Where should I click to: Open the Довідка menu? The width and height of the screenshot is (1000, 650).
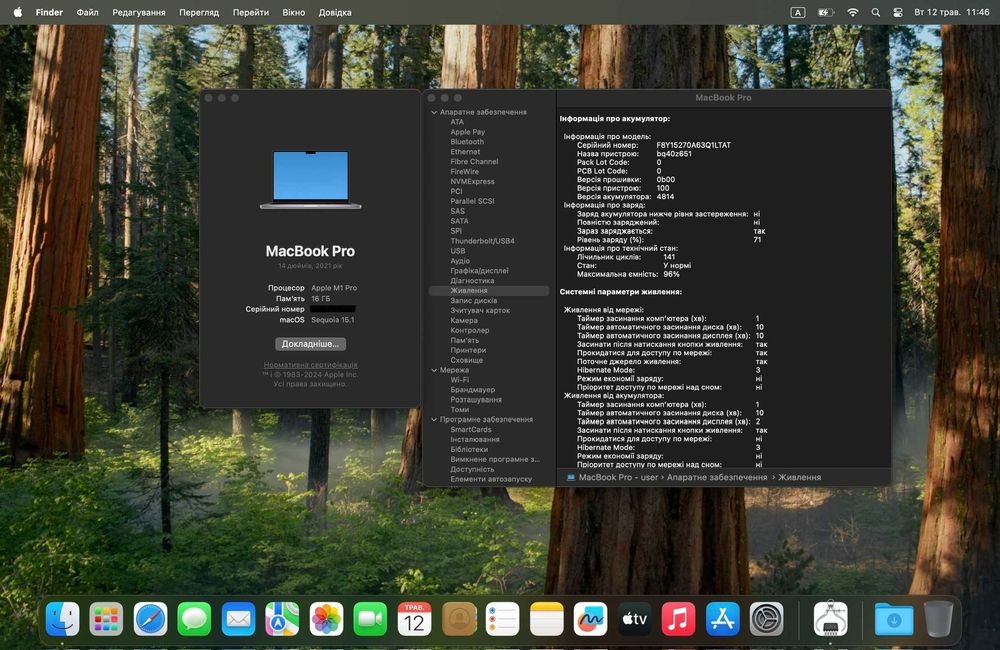coord(335,12)
